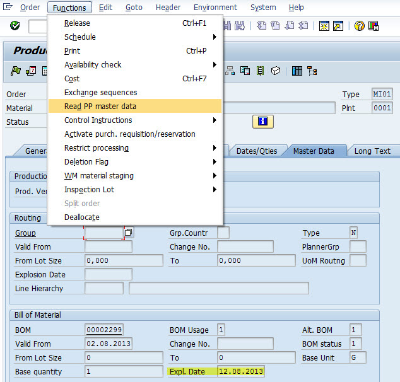Click the routing Group input field

[x=104, y=233]
